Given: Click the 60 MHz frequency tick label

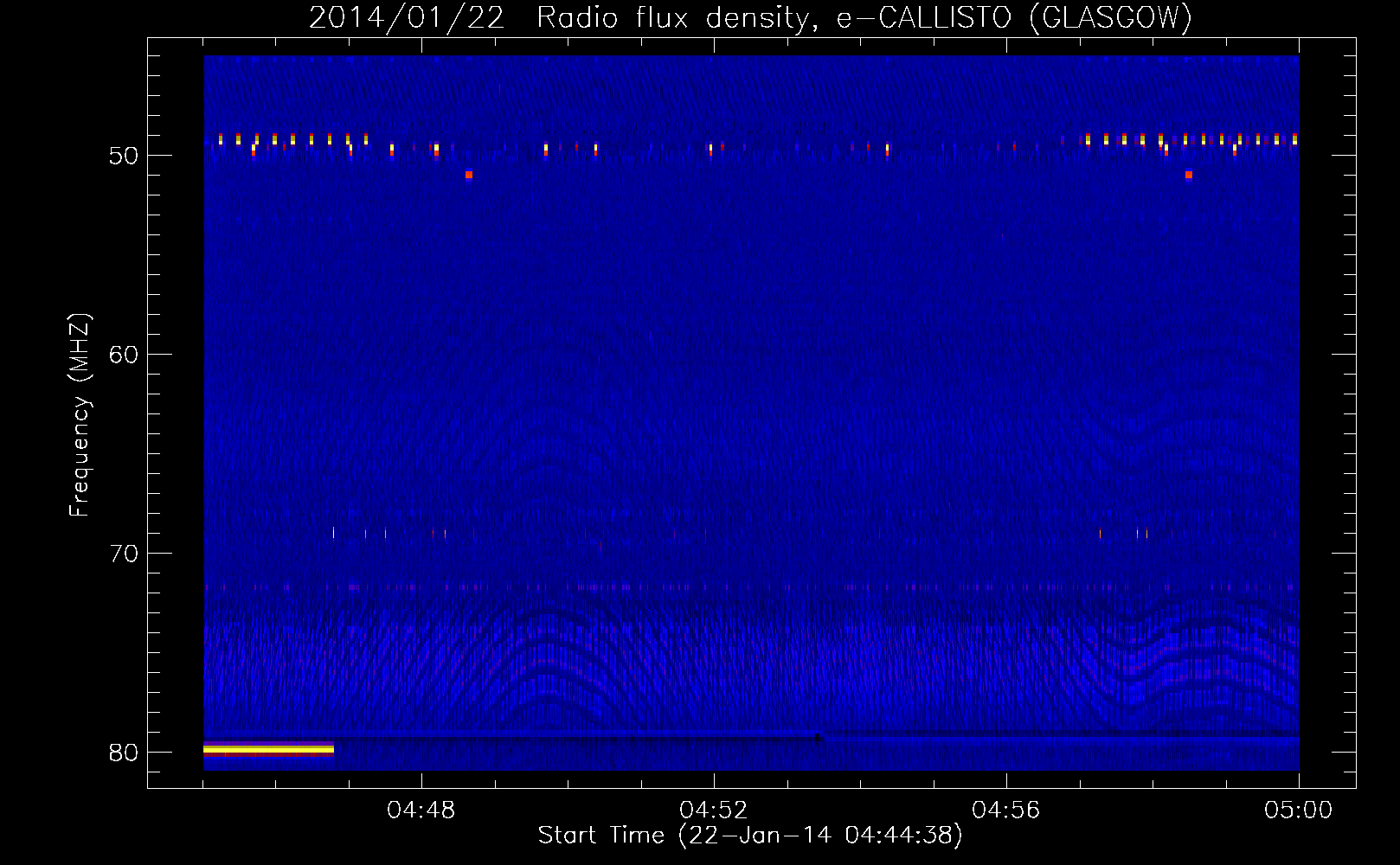Looking at the screenshot, I should (125, 355).
